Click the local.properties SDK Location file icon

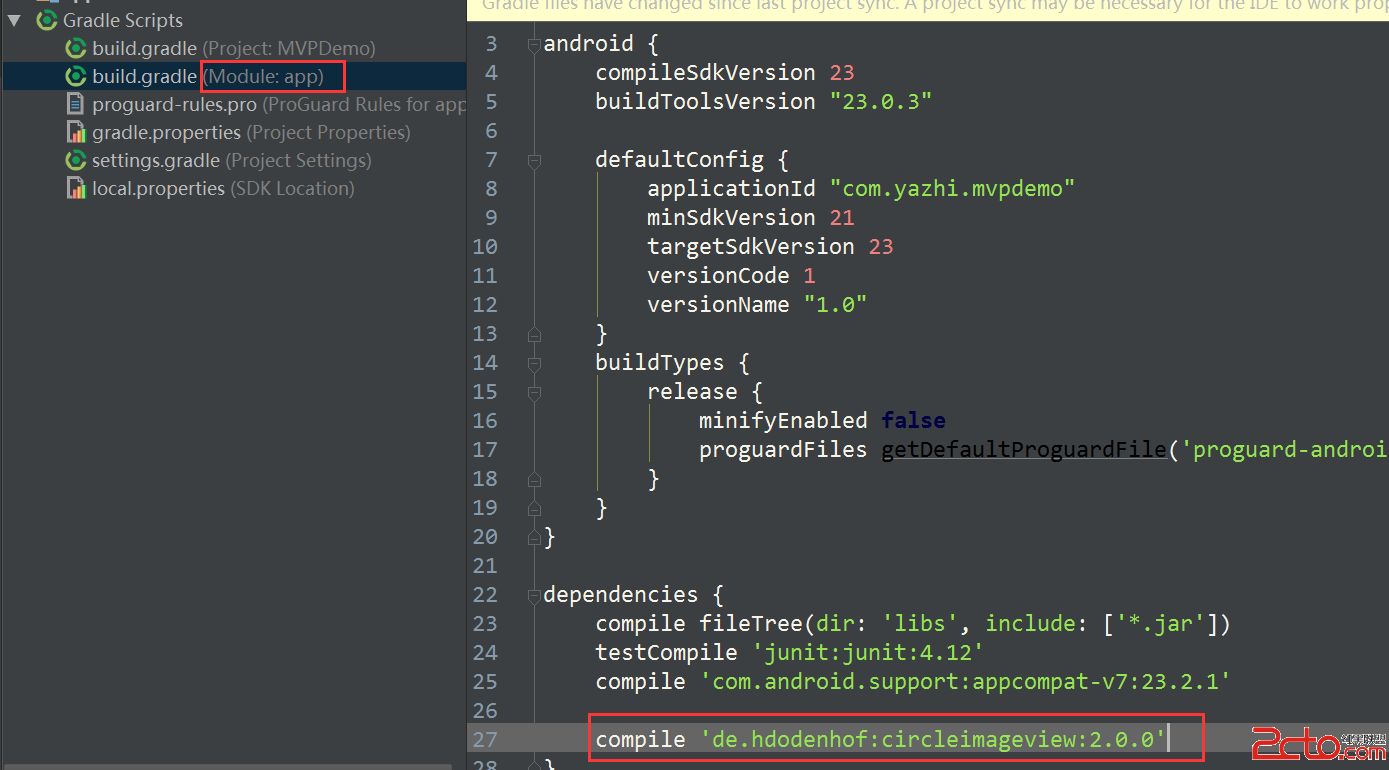[76, 188]
